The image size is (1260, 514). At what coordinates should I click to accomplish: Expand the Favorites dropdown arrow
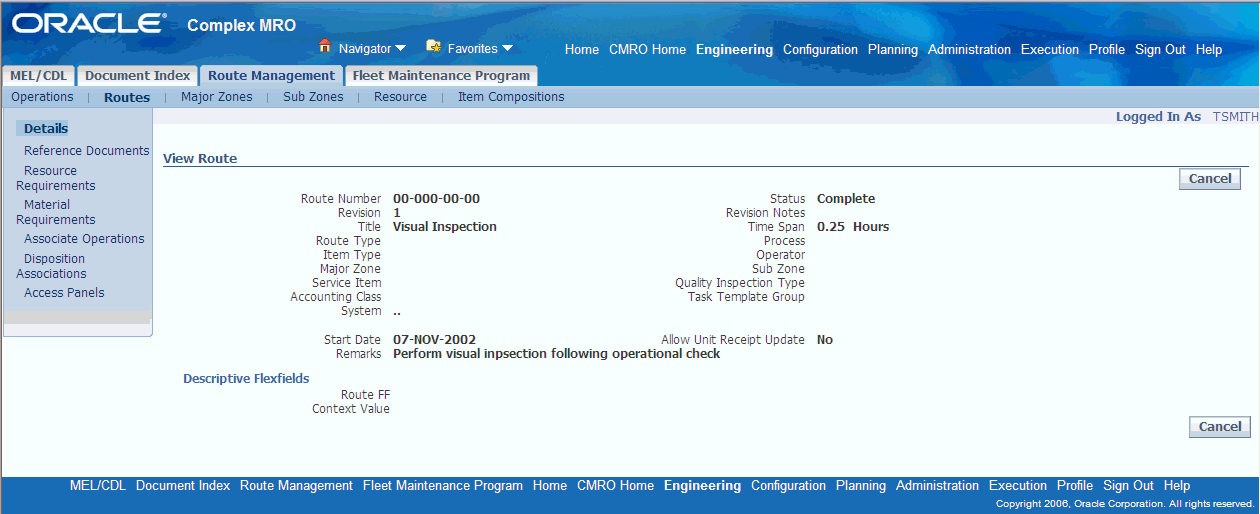click(x=507, y=48)
